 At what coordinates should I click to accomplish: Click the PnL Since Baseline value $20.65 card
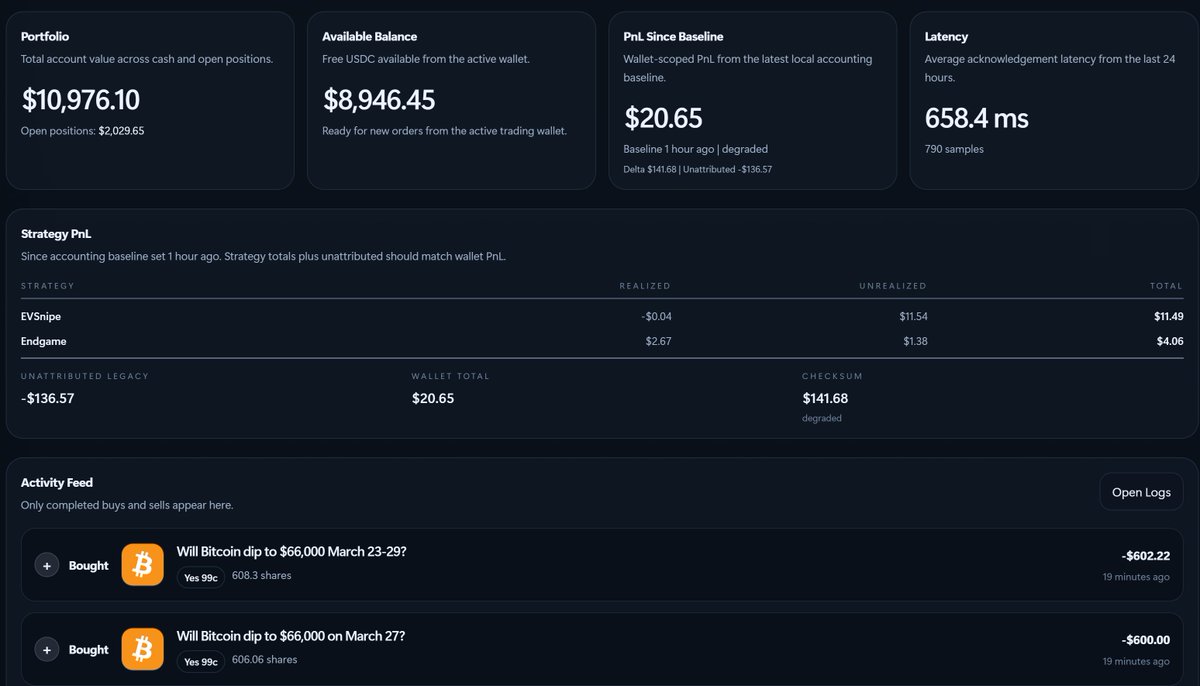(x=663, y=118)
